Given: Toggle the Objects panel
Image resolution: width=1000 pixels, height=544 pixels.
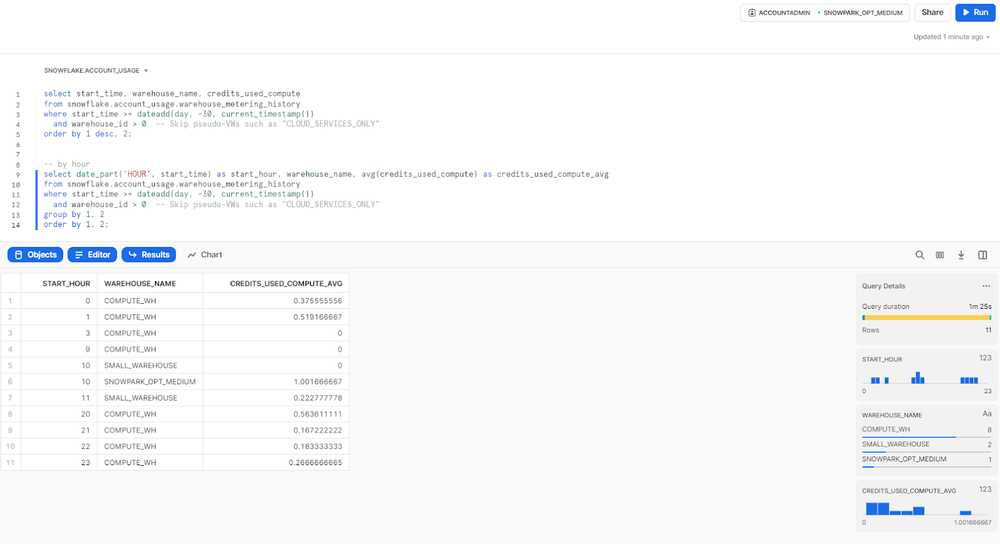Looking at the screenshot, I should tap(35, 255).
